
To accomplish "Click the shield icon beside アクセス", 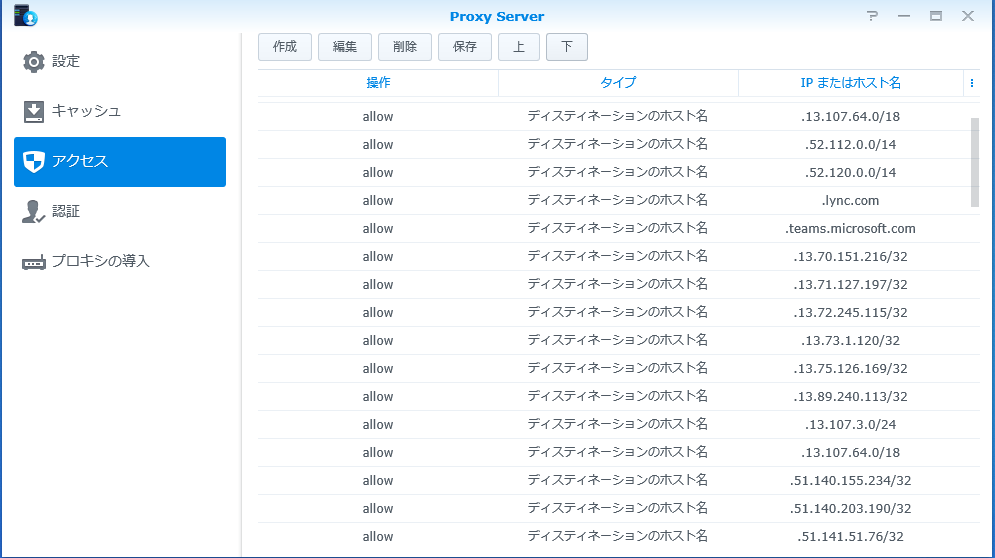I will [x=34, y=161].
